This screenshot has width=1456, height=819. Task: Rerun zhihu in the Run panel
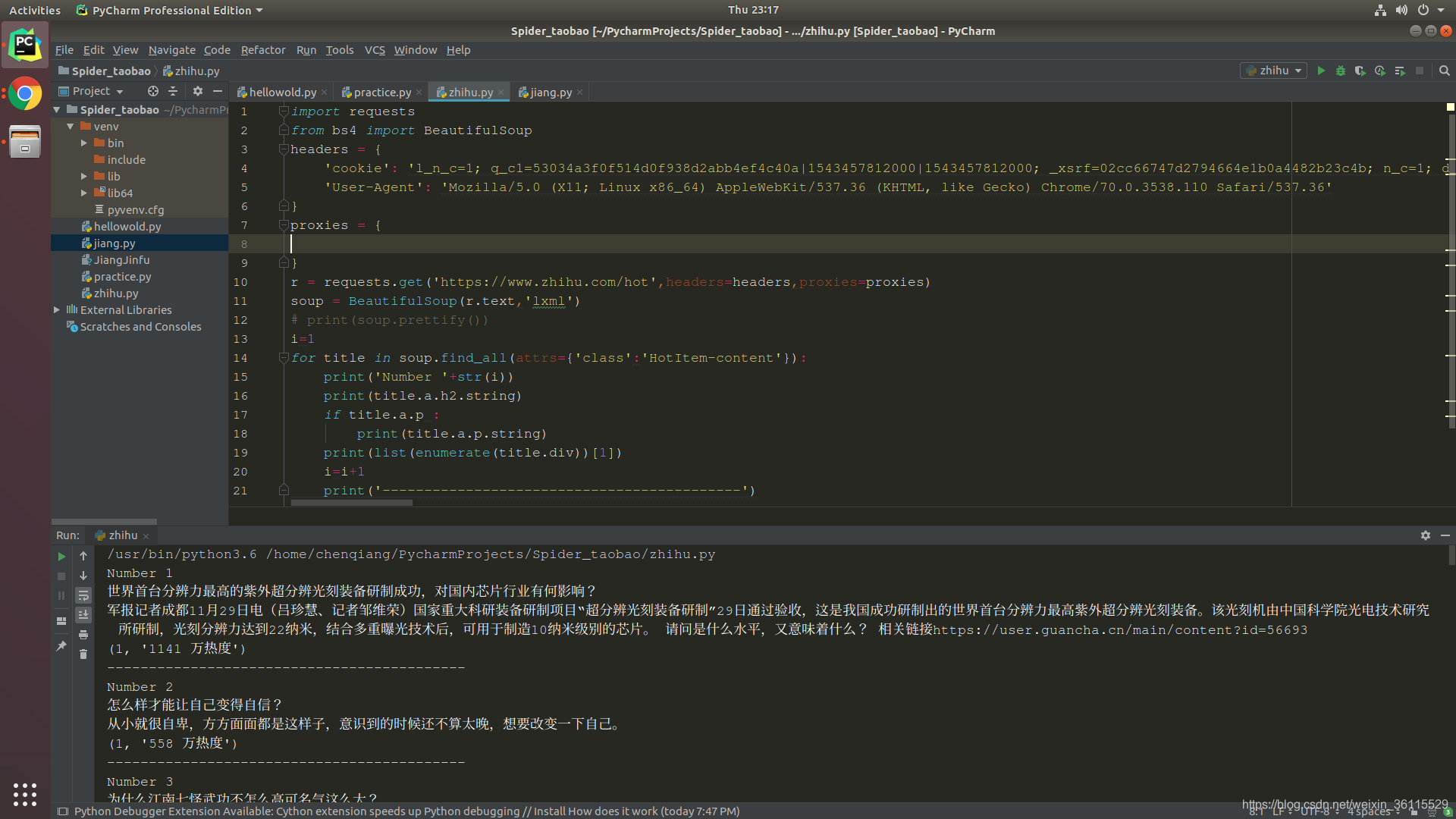[x=61, y=556]
